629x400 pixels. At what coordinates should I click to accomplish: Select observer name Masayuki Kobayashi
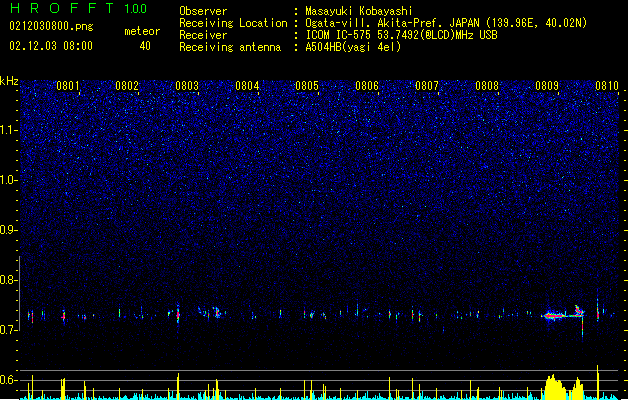point(359,11)
